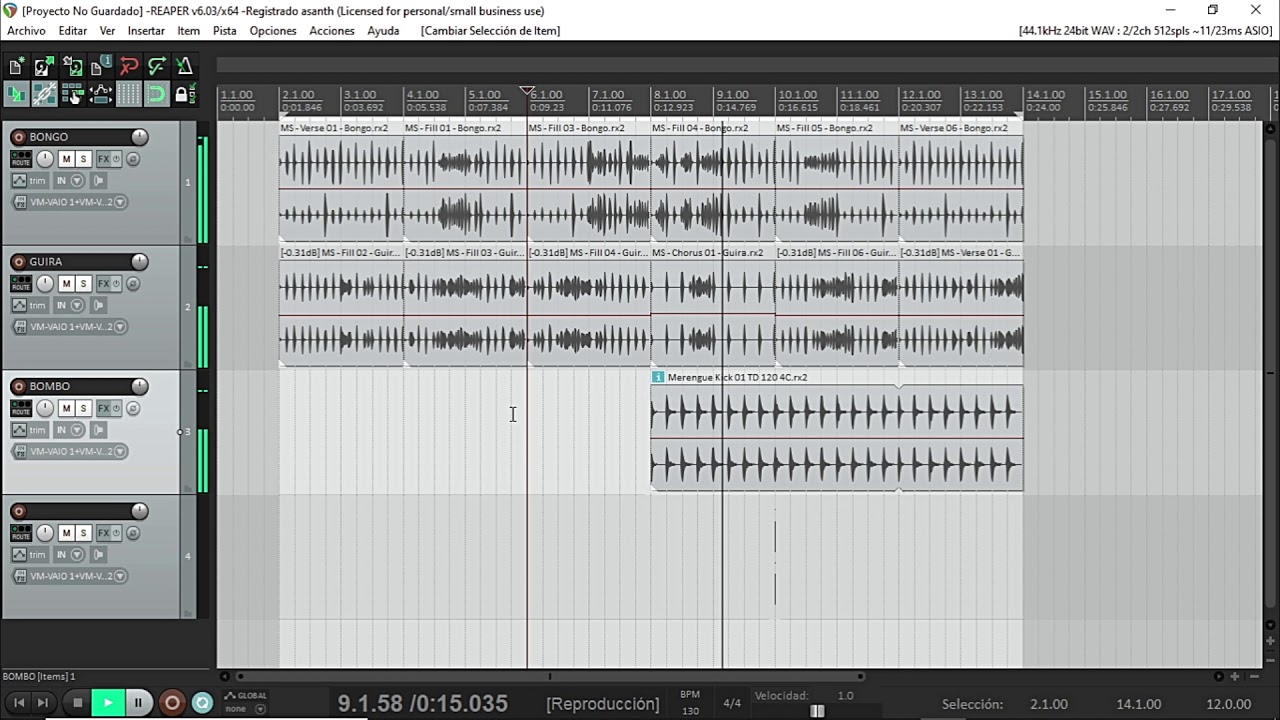Toggle repeat loop button in transport
This screenshot has width=1280, height=720.
click(202, 703)
